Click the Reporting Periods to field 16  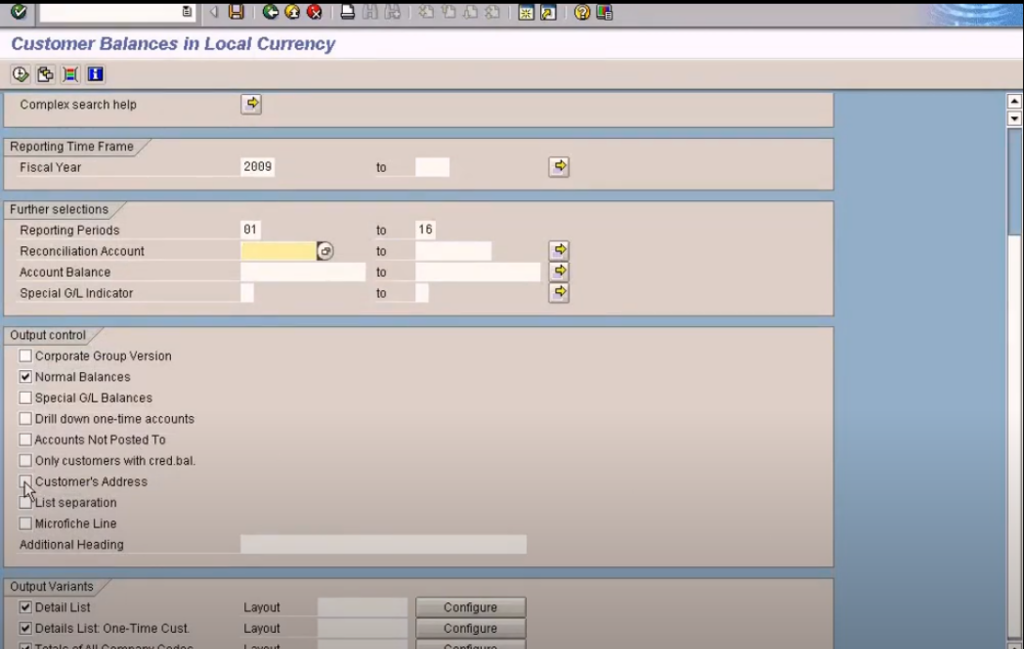425,229
